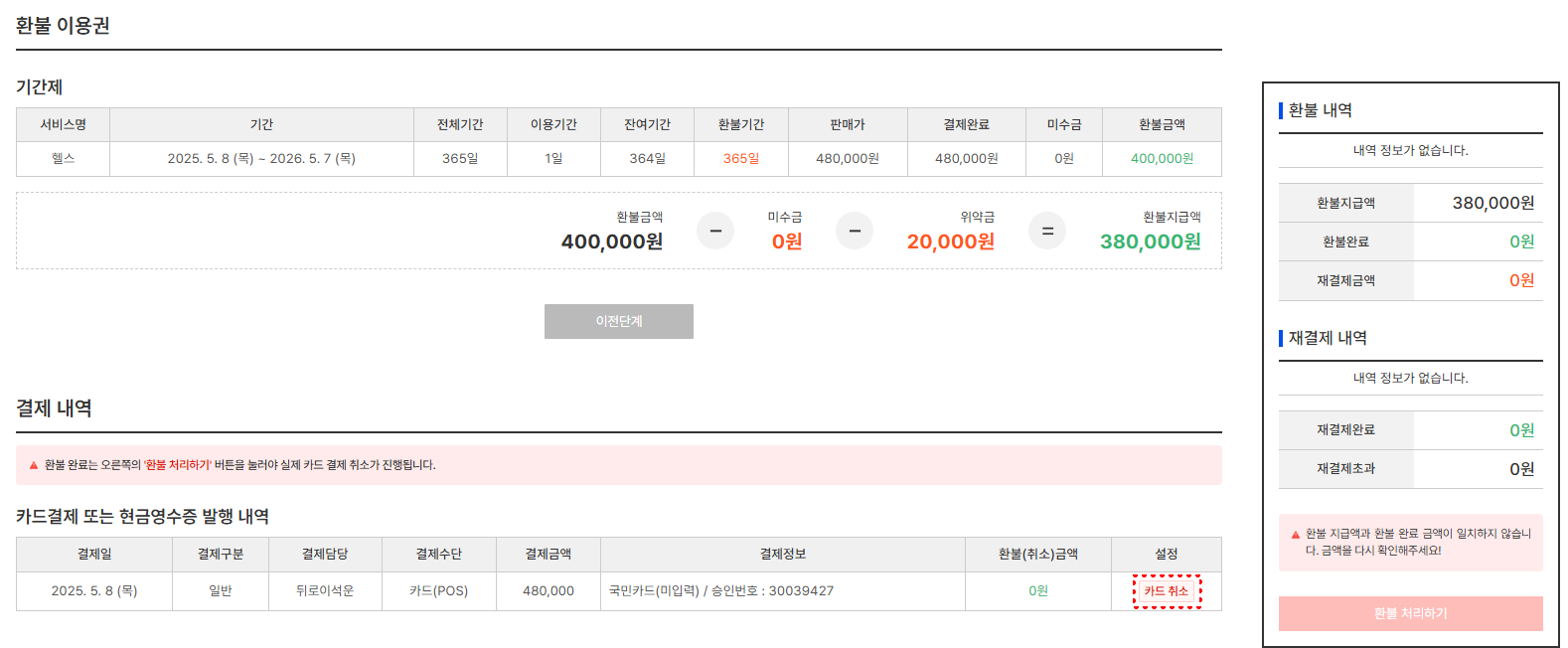The height and width of the screenshot is (648, 1568).
Task: Select the 국민카드 승인번호 payment info cell
Action: point(721,590)
